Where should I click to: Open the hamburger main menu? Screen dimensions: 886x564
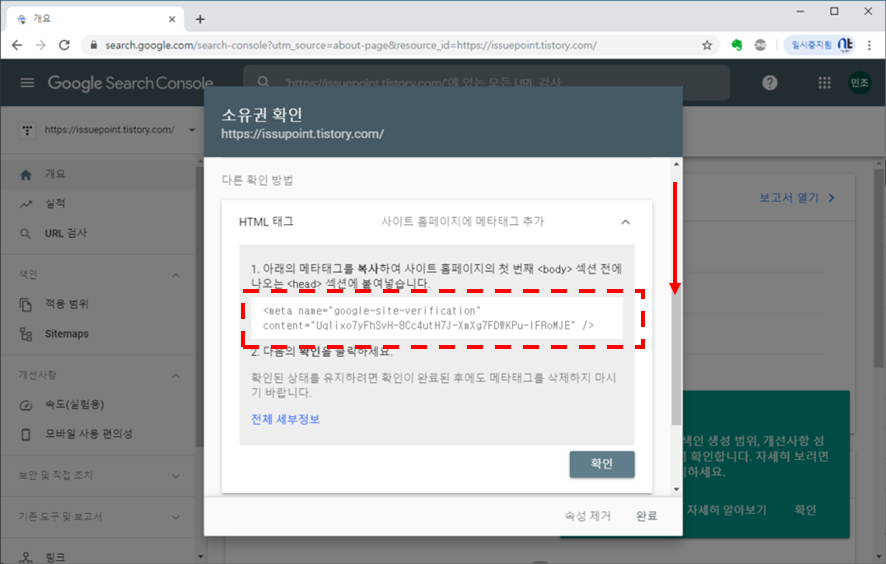click(x=27, y=83)
